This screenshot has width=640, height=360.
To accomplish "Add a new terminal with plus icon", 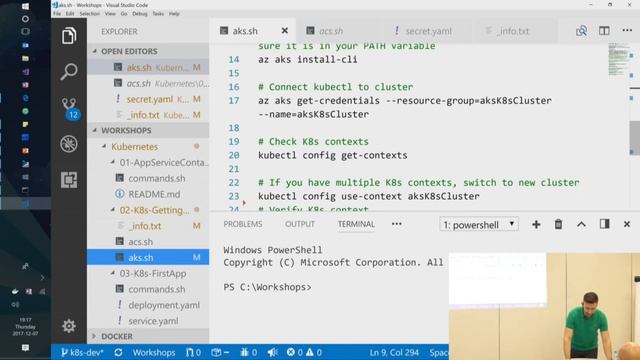I will 536,224.
